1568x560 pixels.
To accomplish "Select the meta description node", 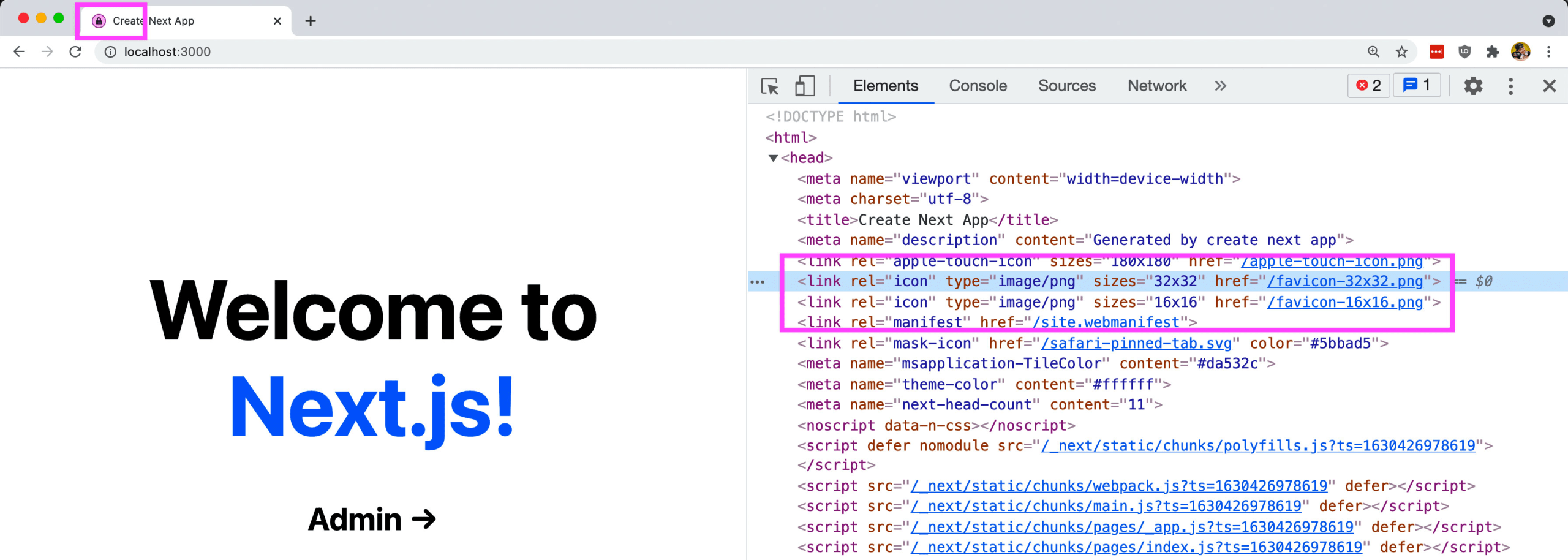I will click(1075, 241).
